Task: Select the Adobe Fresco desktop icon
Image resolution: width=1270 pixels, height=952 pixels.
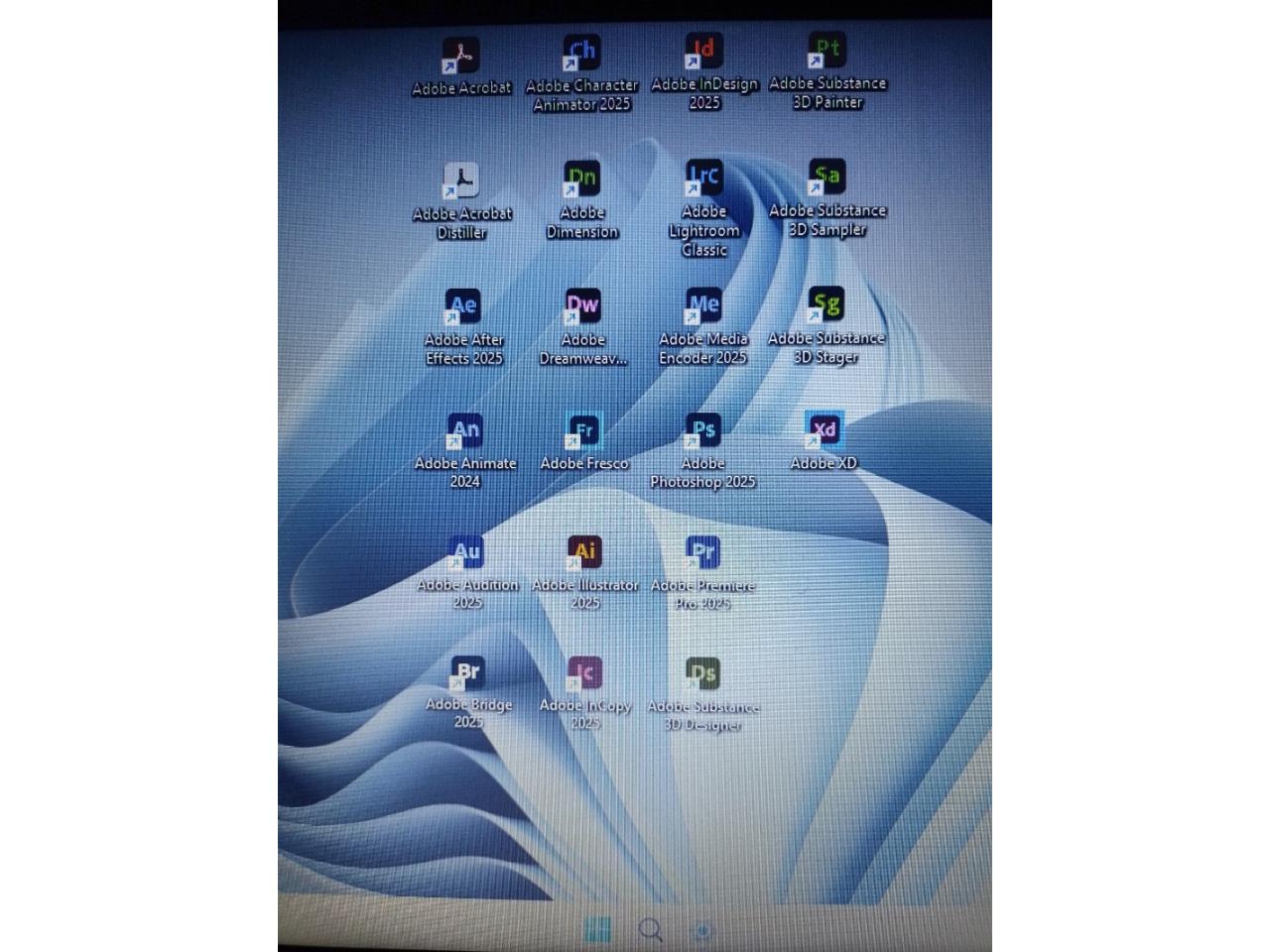Action: (584, 431)
